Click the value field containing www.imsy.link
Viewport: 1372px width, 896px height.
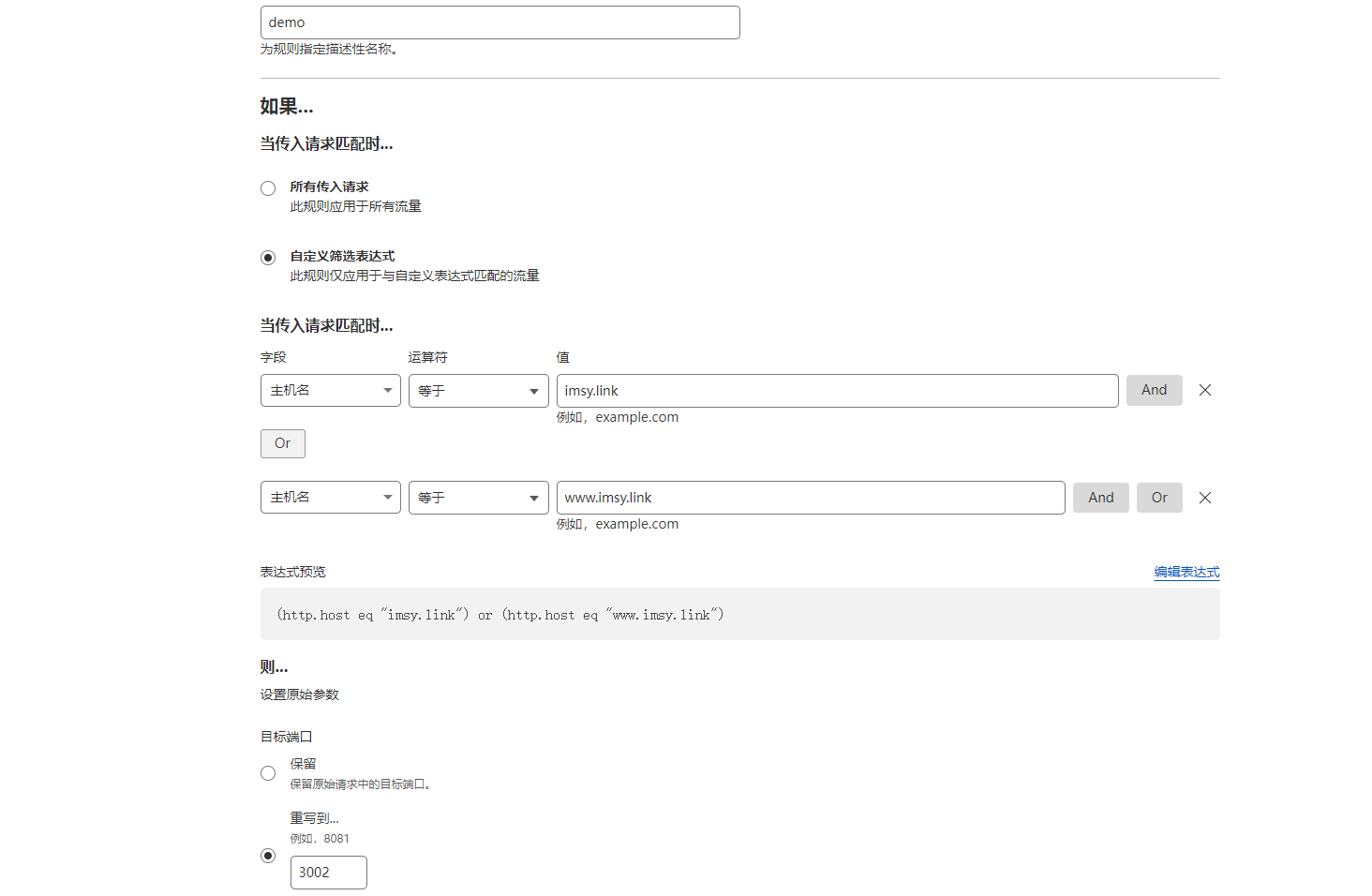click(810, 498)
